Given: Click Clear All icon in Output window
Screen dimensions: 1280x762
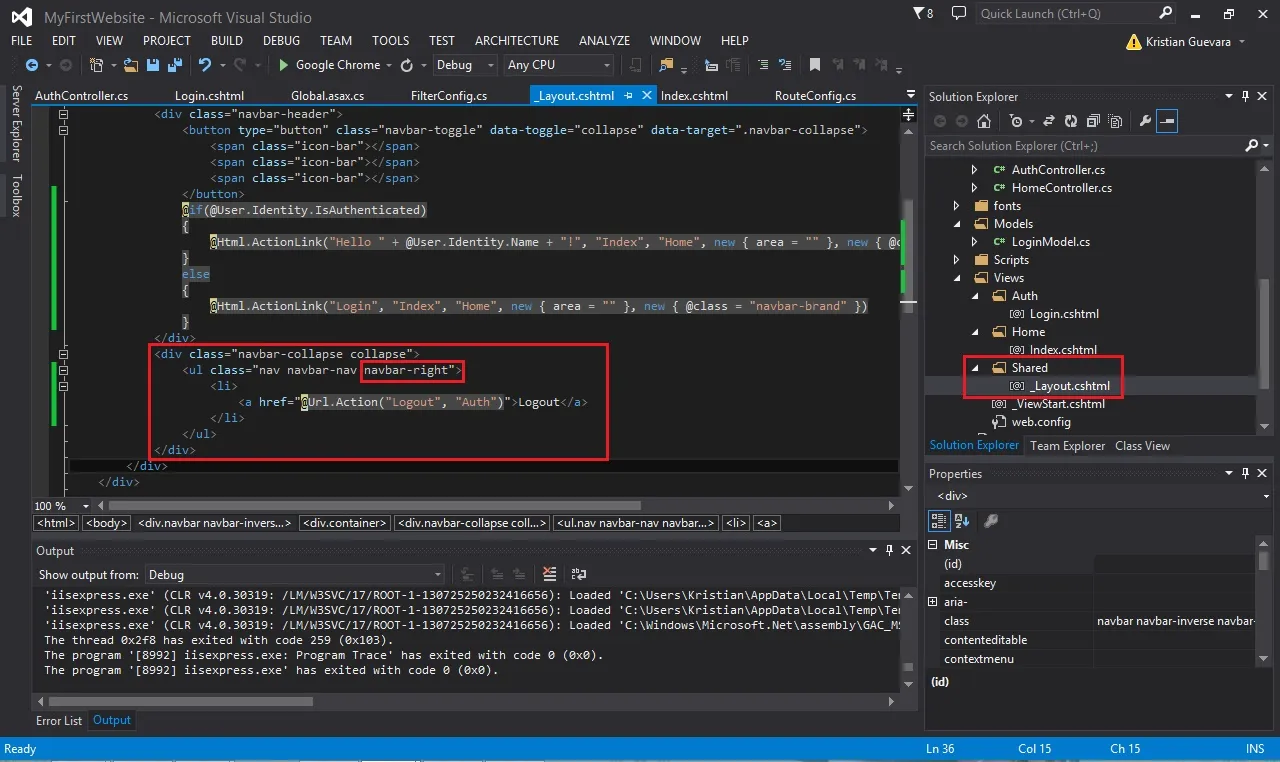Looking at the screenshot, I should coord(549,574).
